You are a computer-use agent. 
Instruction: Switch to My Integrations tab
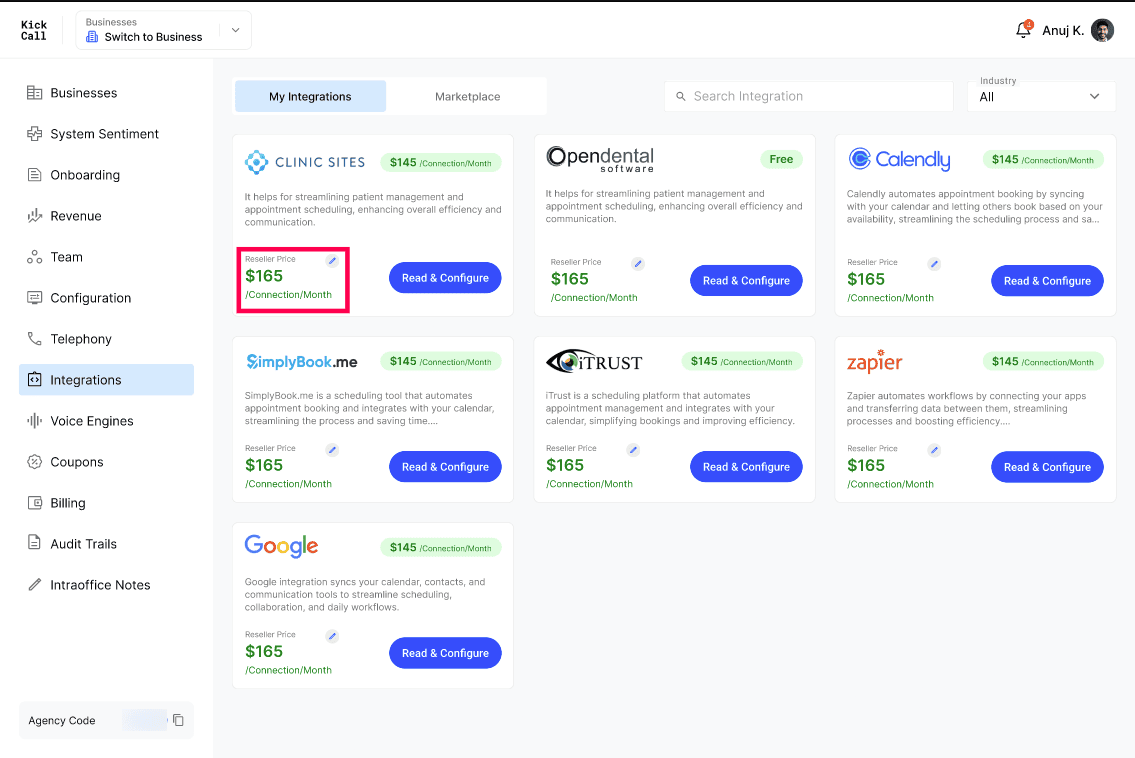(x=311, y=96)
